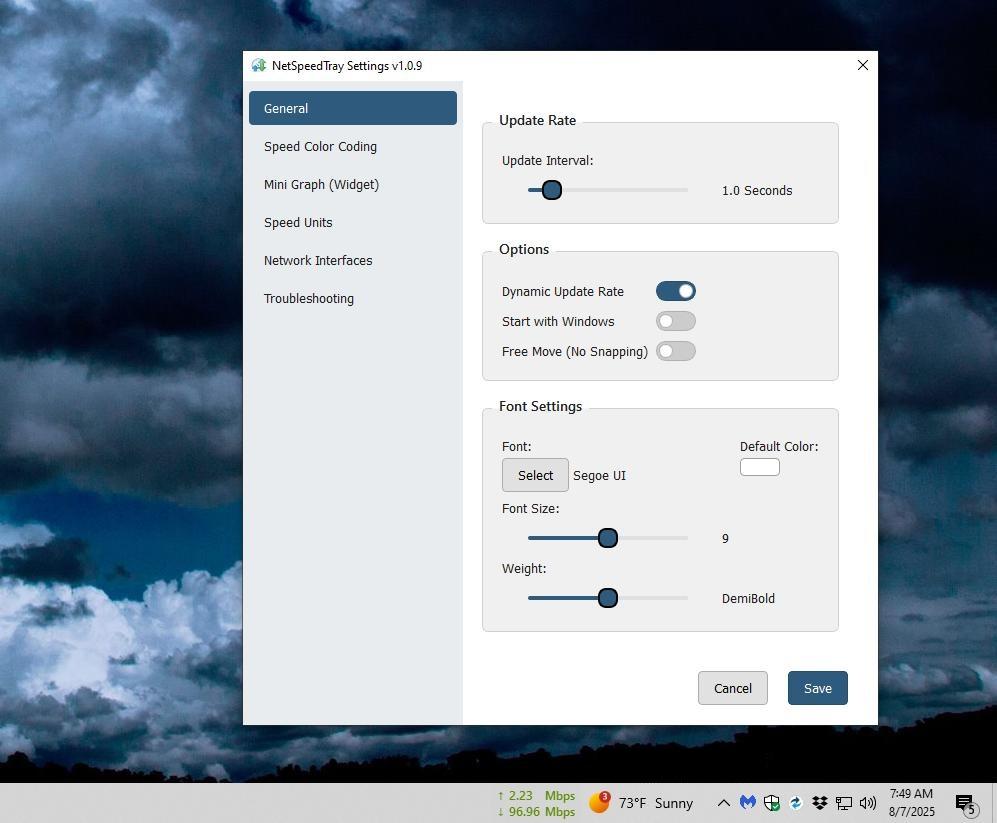Image resolution: width=997 pixels, height=823 pixels.
Task: Turn on Free Move (No Snapping)
Action: tap(676, 351)
